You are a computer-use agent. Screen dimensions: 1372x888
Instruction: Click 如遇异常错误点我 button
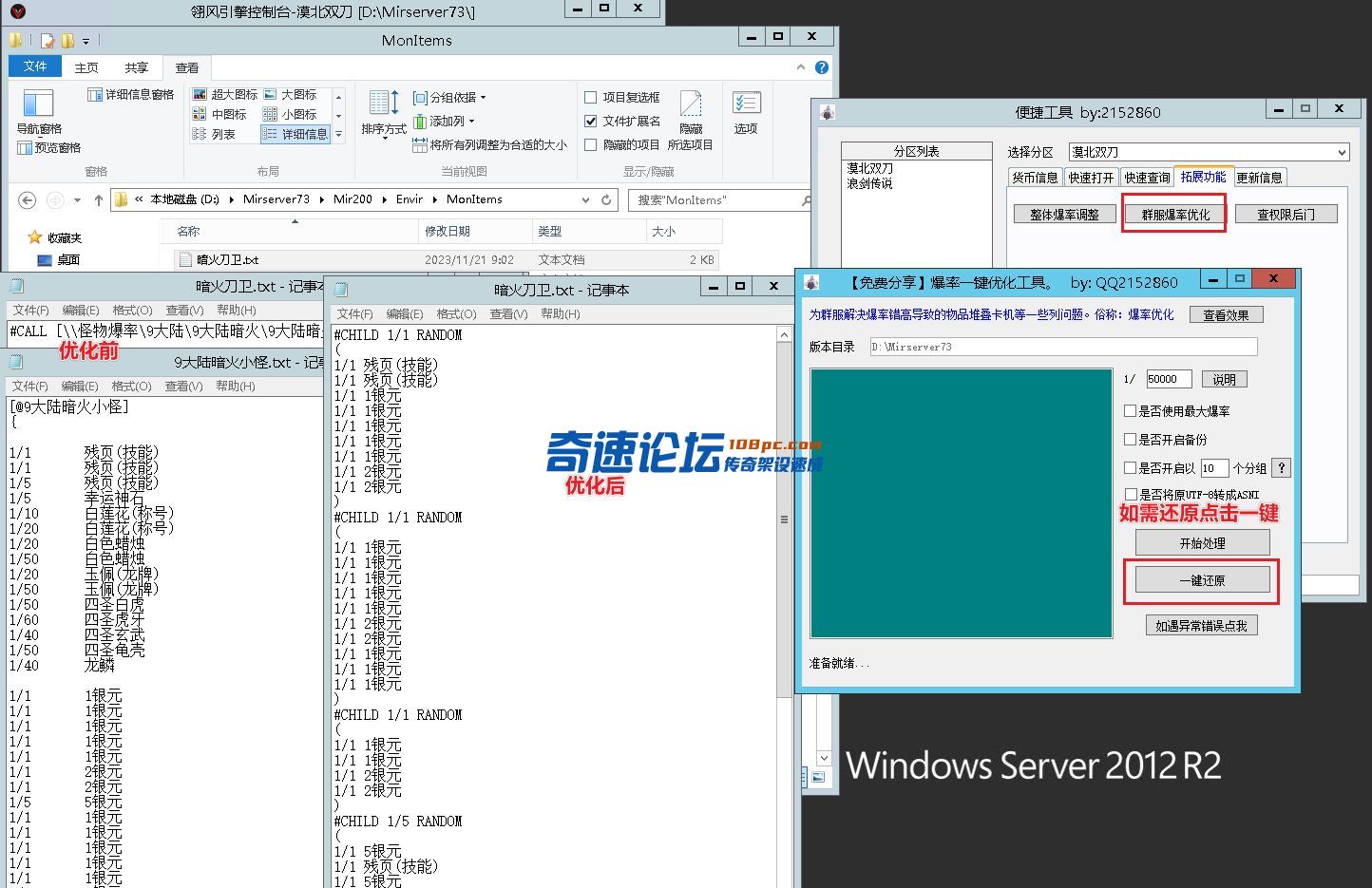1201,626
